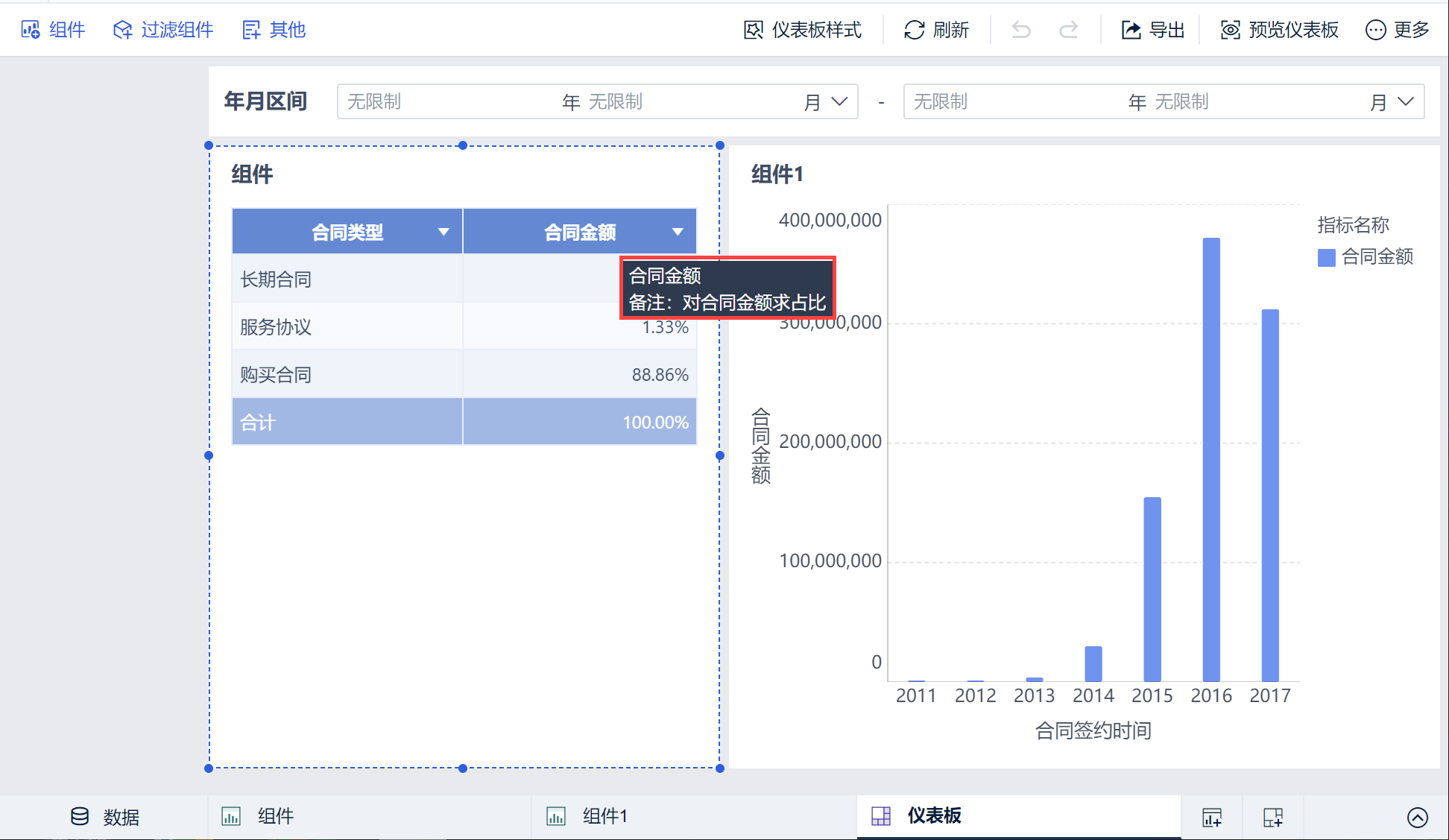The width and height of the screenshot is (1449, 840).
Task: Expand the 合同金额 column header dropdown
Action: click(678, 232)
